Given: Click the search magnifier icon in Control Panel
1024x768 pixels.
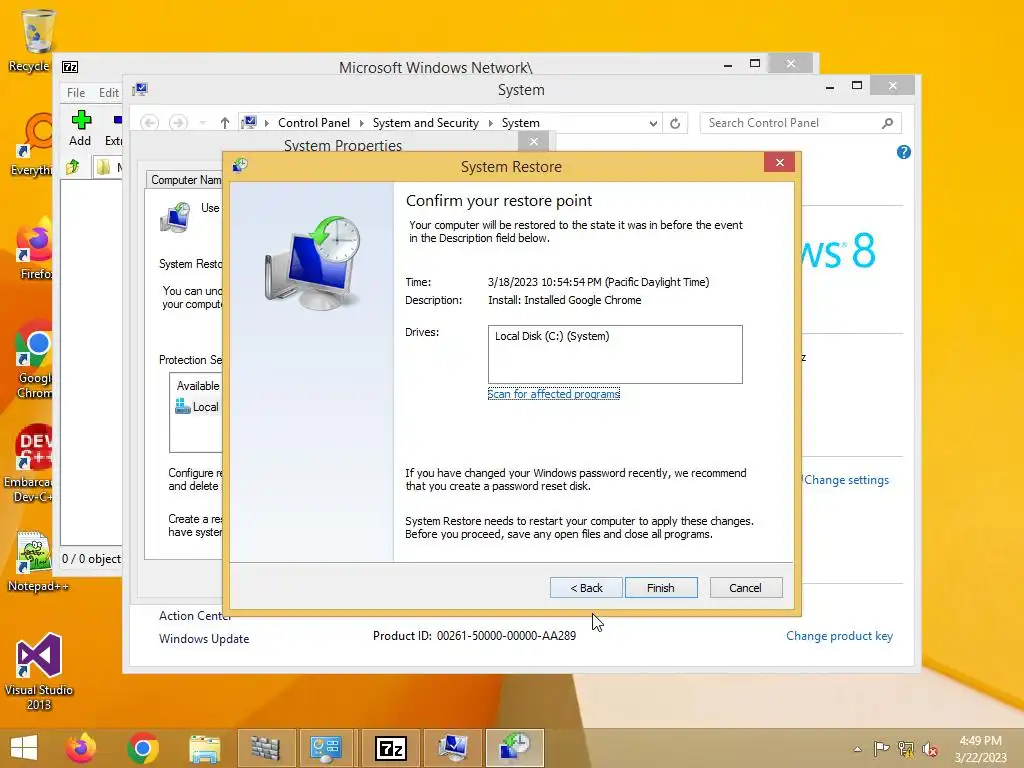Looking at the screenshot, I should pyautogui.click(x=887, y=123).
